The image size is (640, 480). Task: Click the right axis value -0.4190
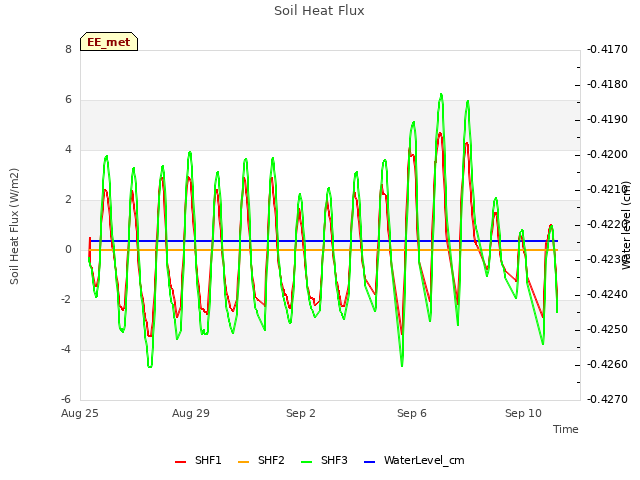click(607, 120)
